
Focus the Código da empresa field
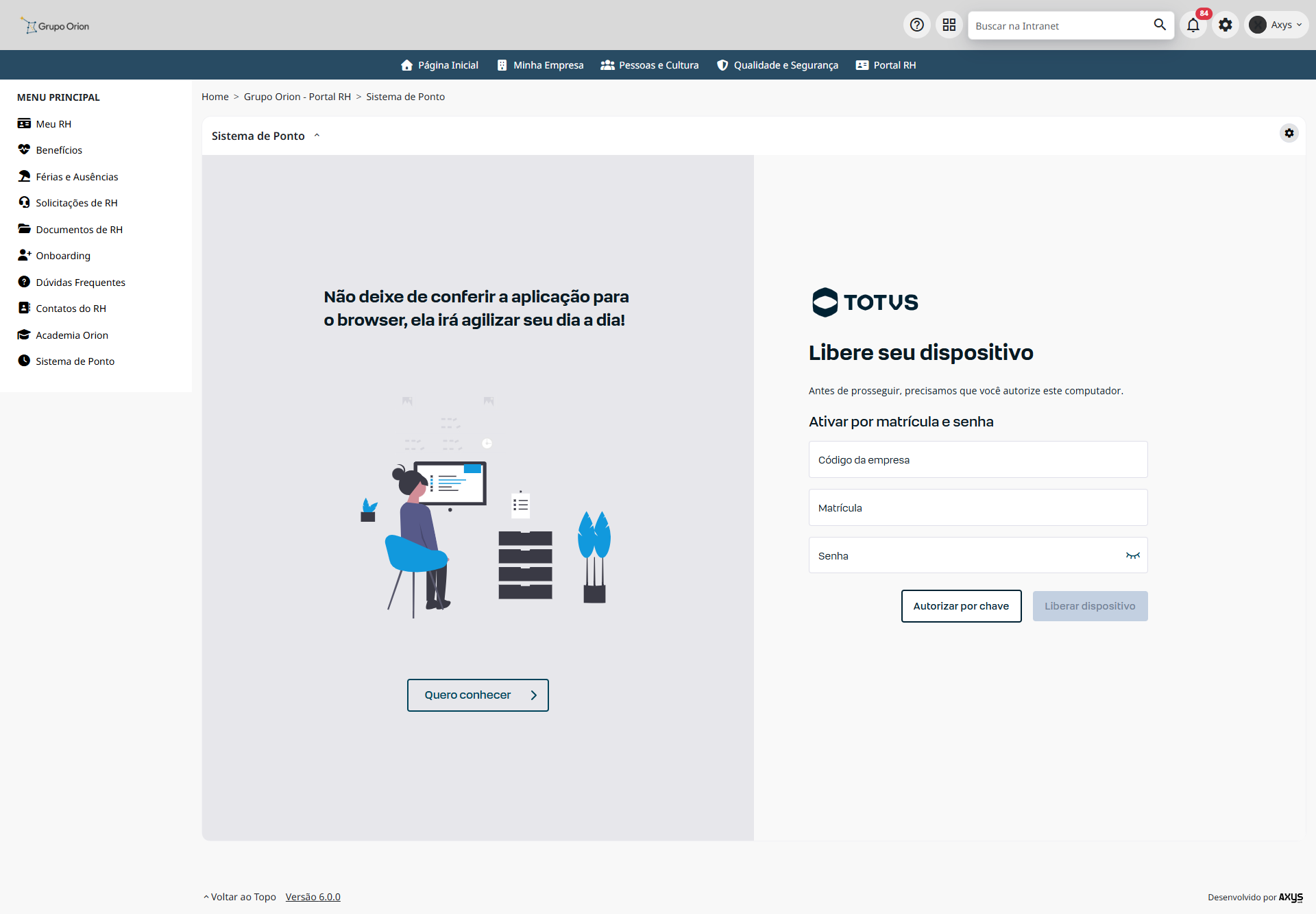pyautogui.click(x=978, y=459)
